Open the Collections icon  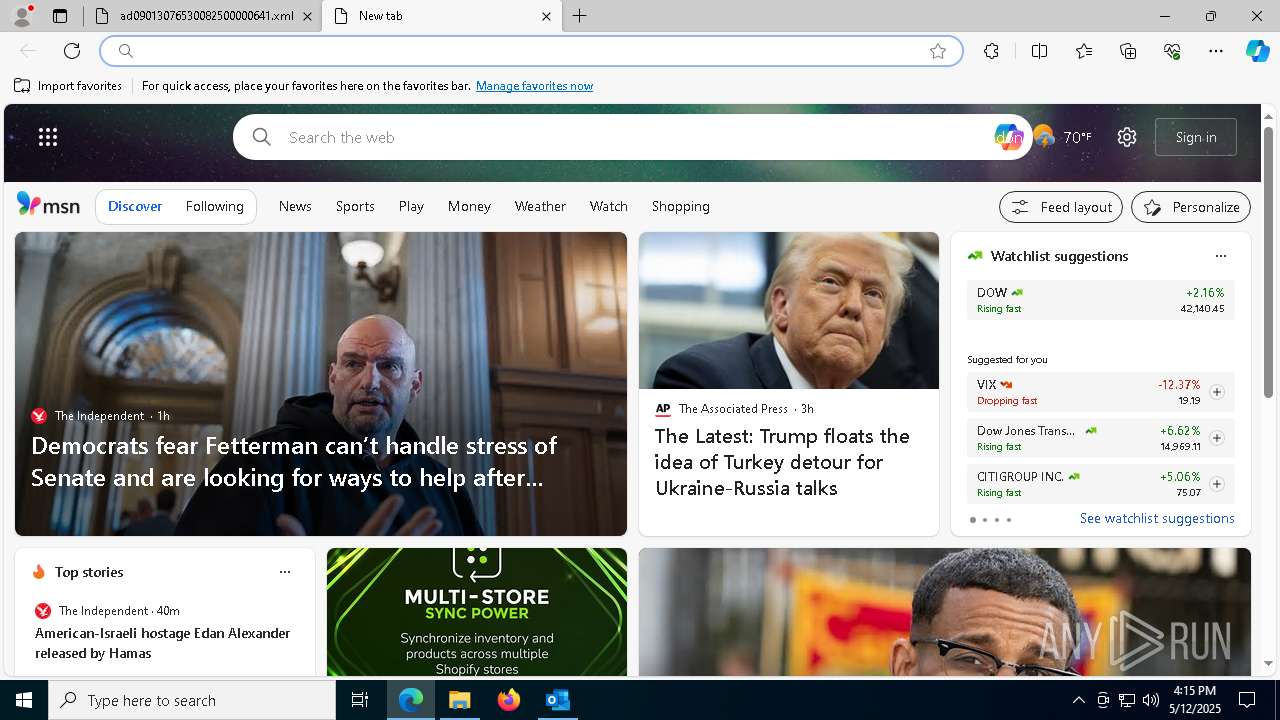click(1128, 51)
